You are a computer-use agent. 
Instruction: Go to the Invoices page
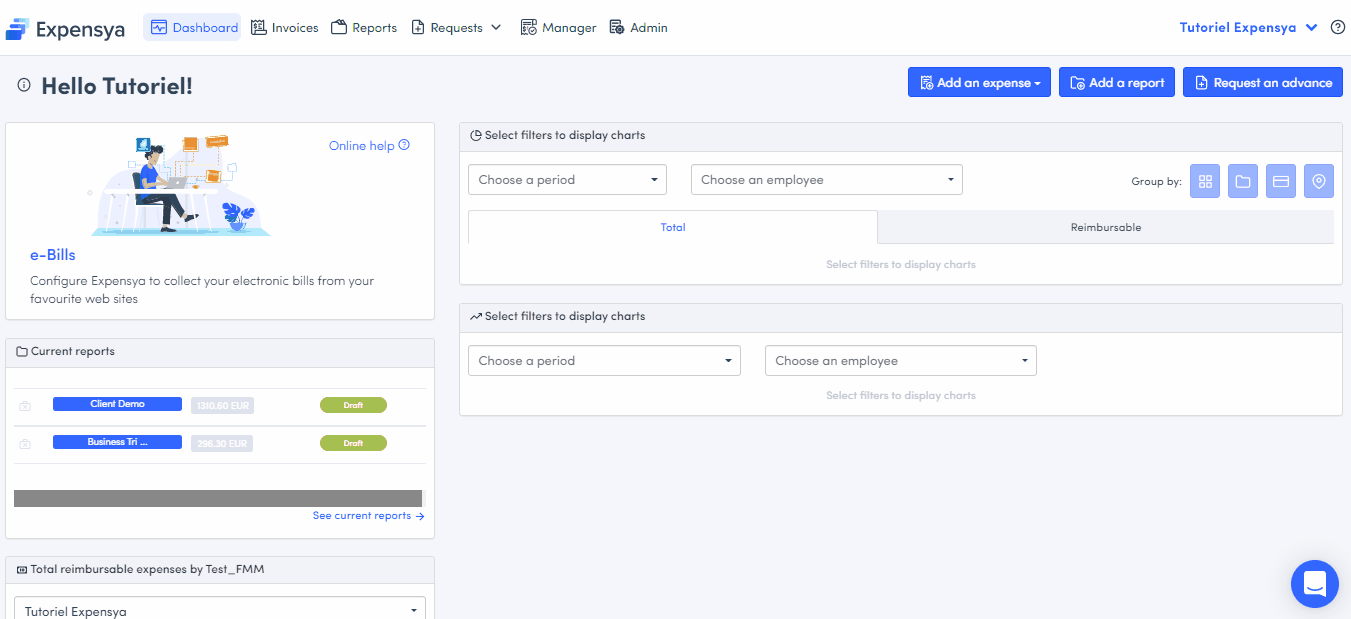285,28
